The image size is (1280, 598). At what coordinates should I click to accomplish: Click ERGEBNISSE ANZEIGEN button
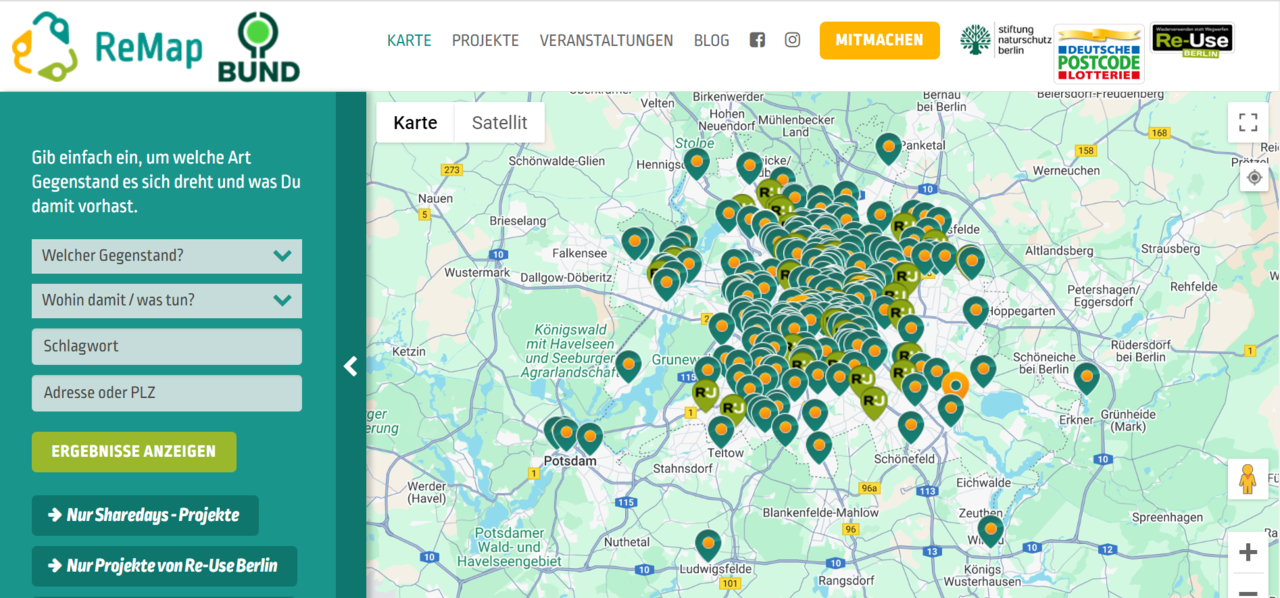(x=134, y=452)
